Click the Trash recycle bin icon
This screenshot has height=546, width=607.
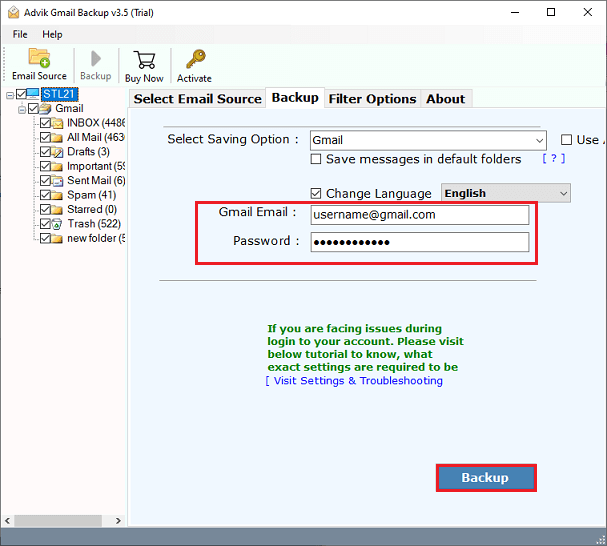click(x=57, y=224)
